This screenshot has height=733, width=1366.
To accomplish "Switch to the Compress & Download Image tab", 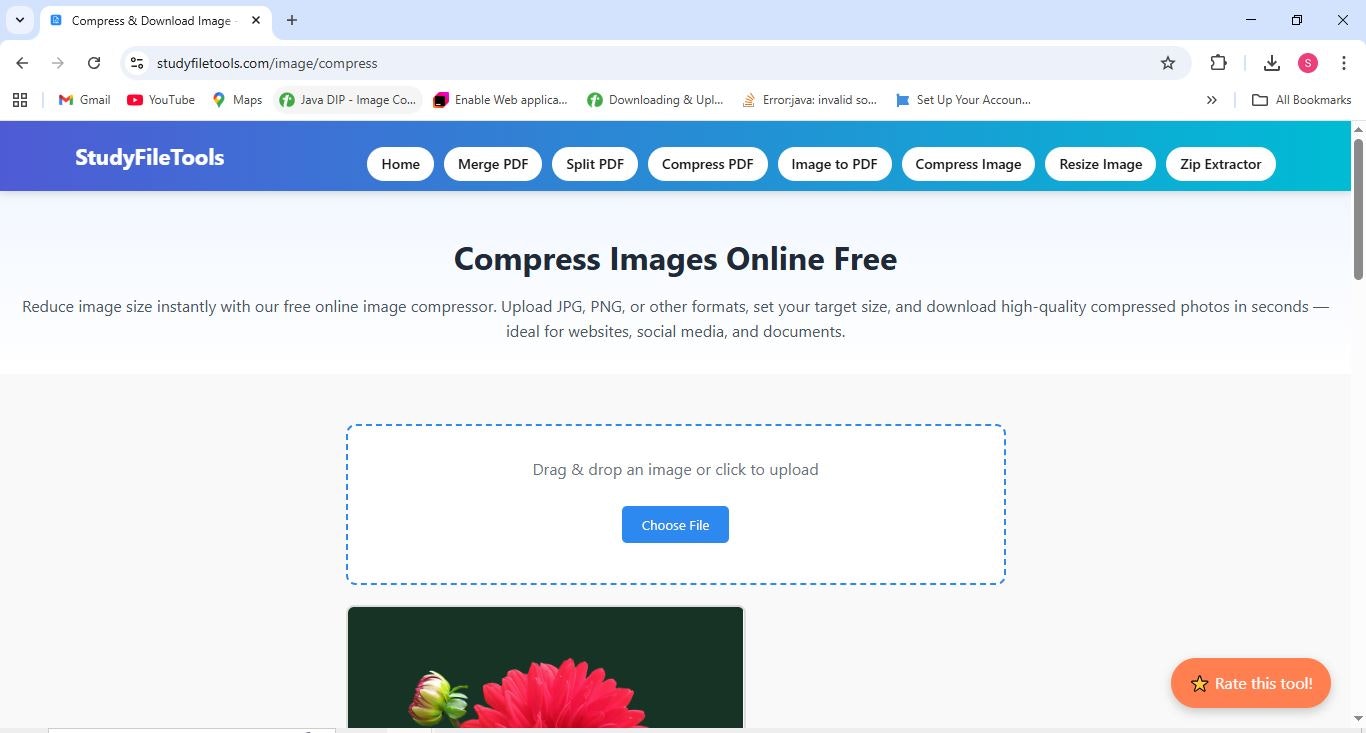I will [150, 20].
